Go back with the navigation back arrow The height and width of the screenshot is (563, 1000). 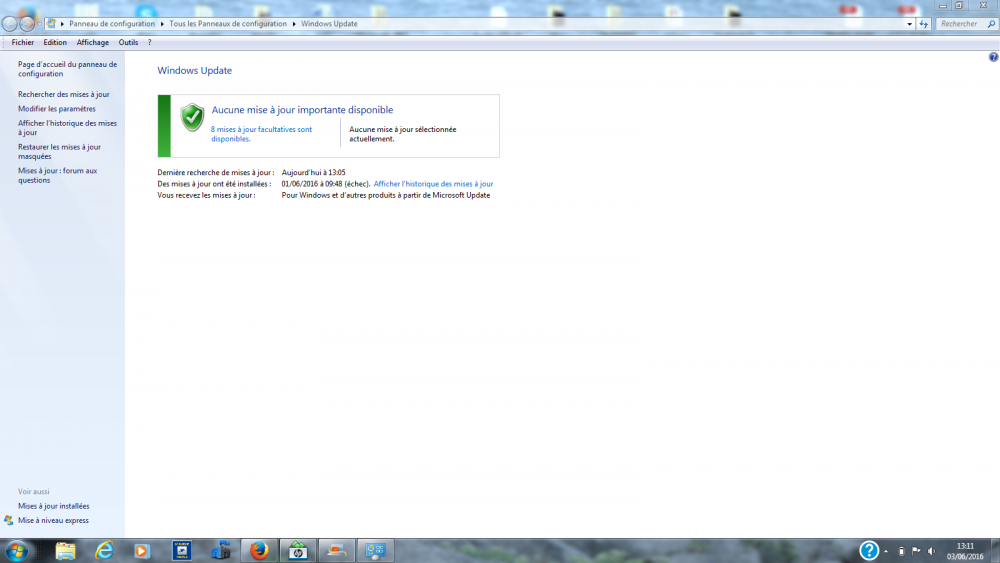pos(10,24)
